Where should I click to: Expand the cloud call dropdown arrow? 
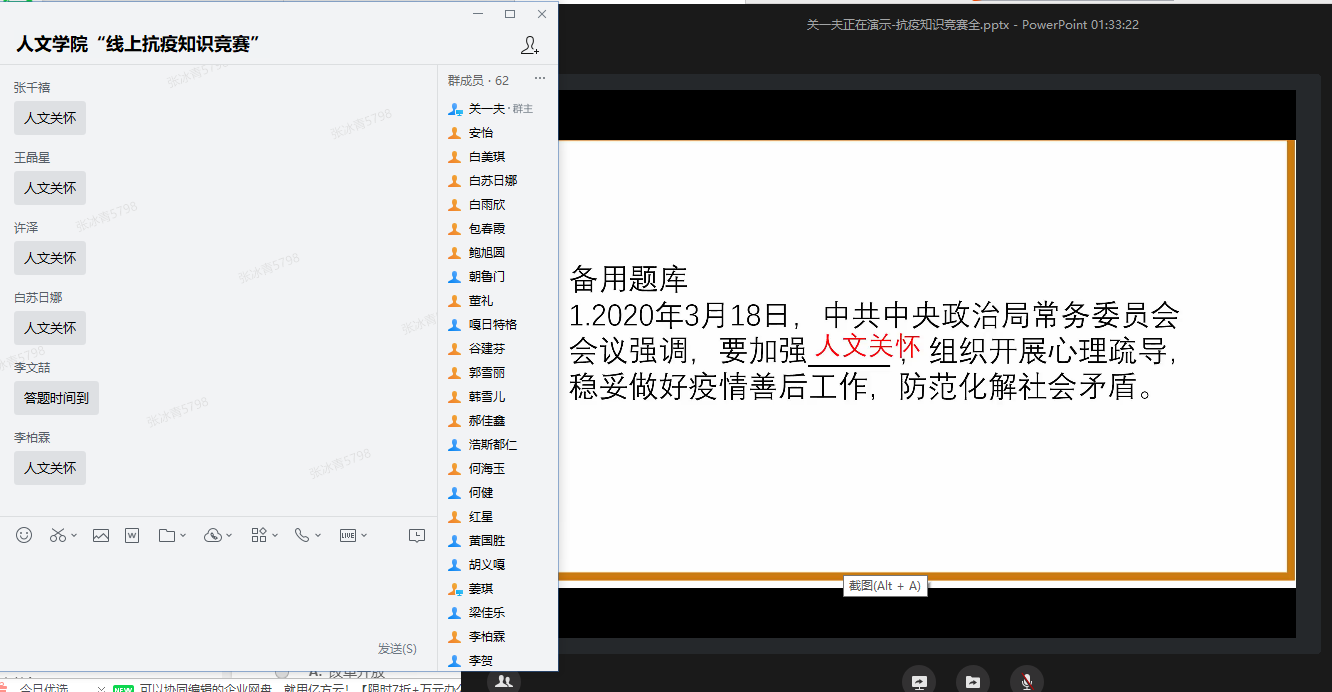pyautogui.click(x=229, y=536)
